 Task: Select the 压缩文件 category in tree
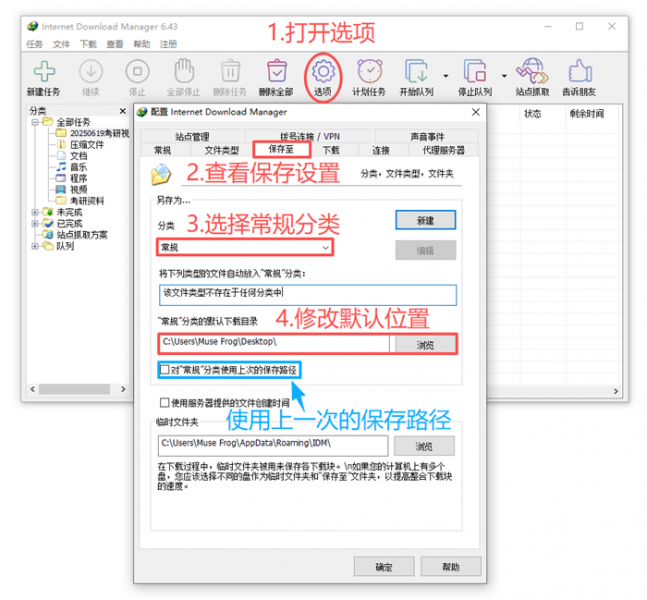87,144
